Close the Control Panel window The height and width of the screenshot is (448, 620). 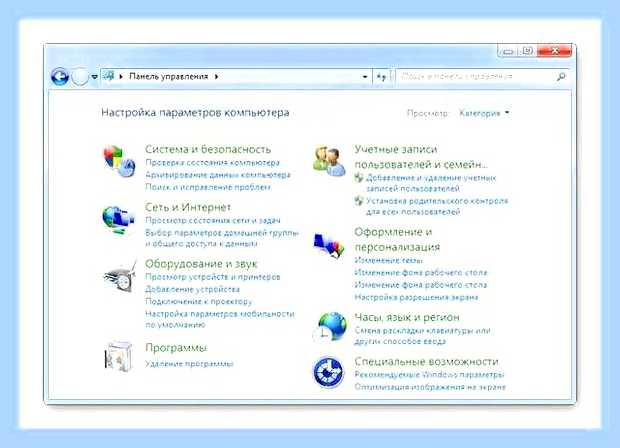pyautogui.click(x=554, y=51)
